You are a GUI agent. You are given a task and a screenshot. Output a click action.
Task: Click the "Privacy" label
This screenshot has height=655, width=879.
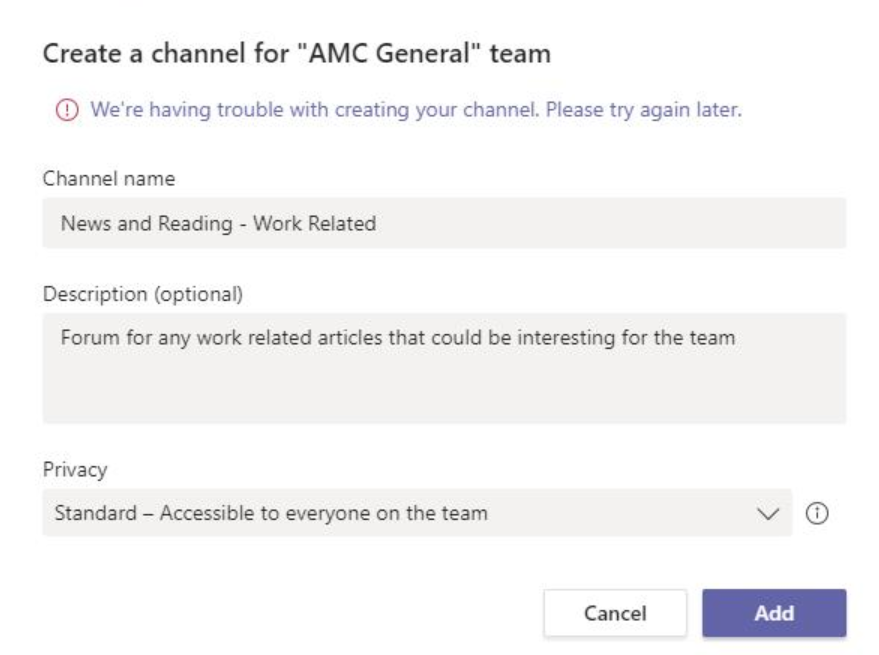tap(74, 470)
